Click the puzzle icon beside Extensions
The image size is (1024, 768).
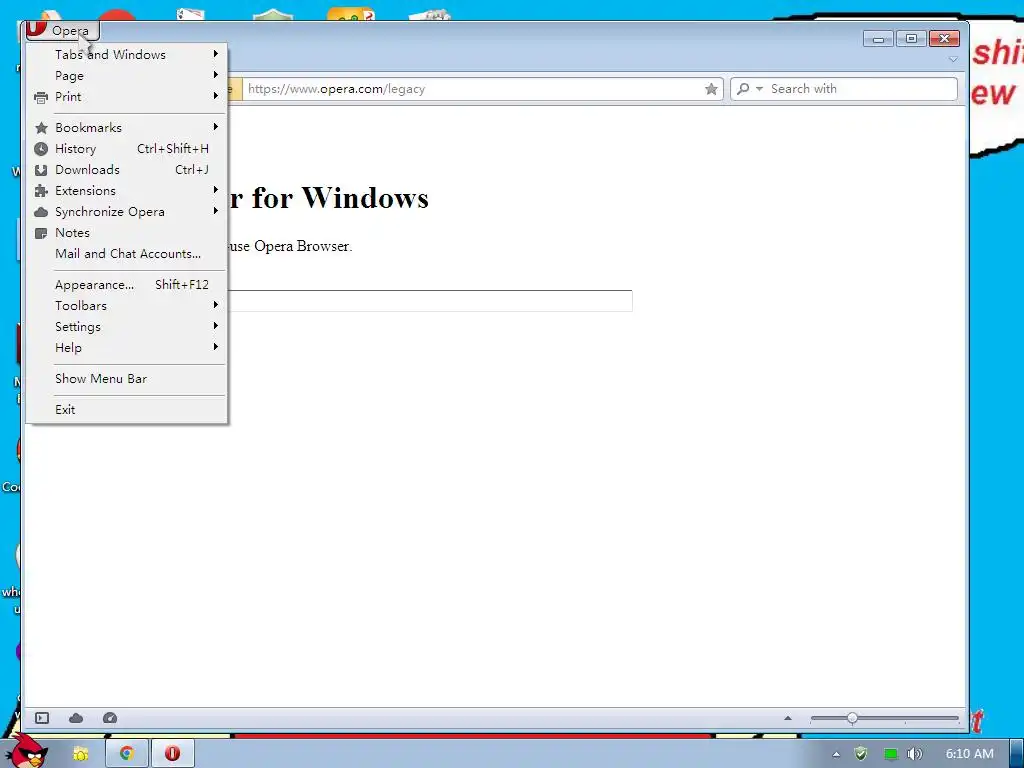click(40, 191)
